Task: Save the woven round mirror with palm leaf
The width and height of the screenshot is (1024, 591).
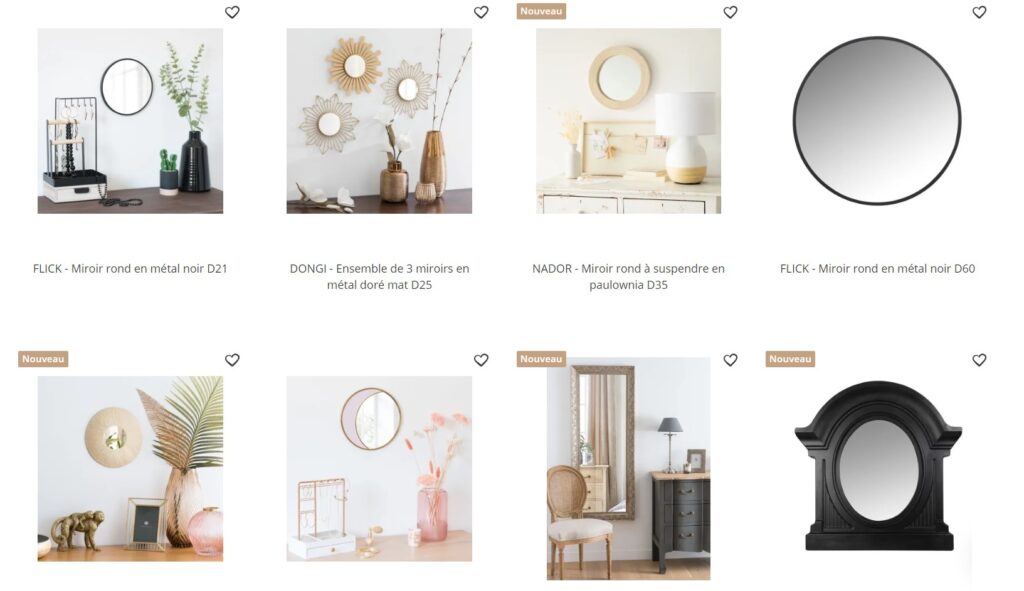Action: point(232,360)
